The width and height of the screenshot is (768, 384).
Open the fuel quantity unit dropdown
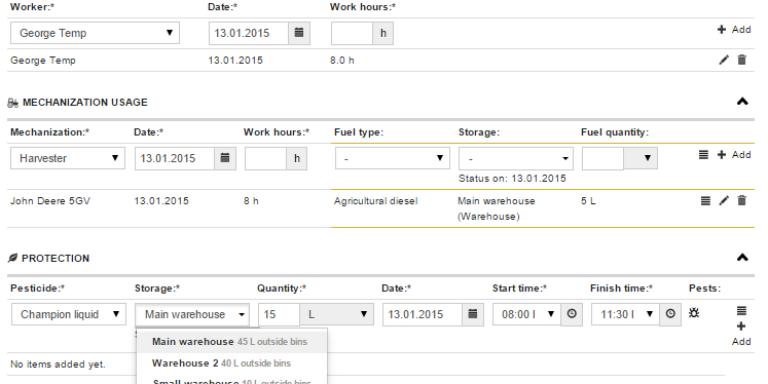point(640,158)
